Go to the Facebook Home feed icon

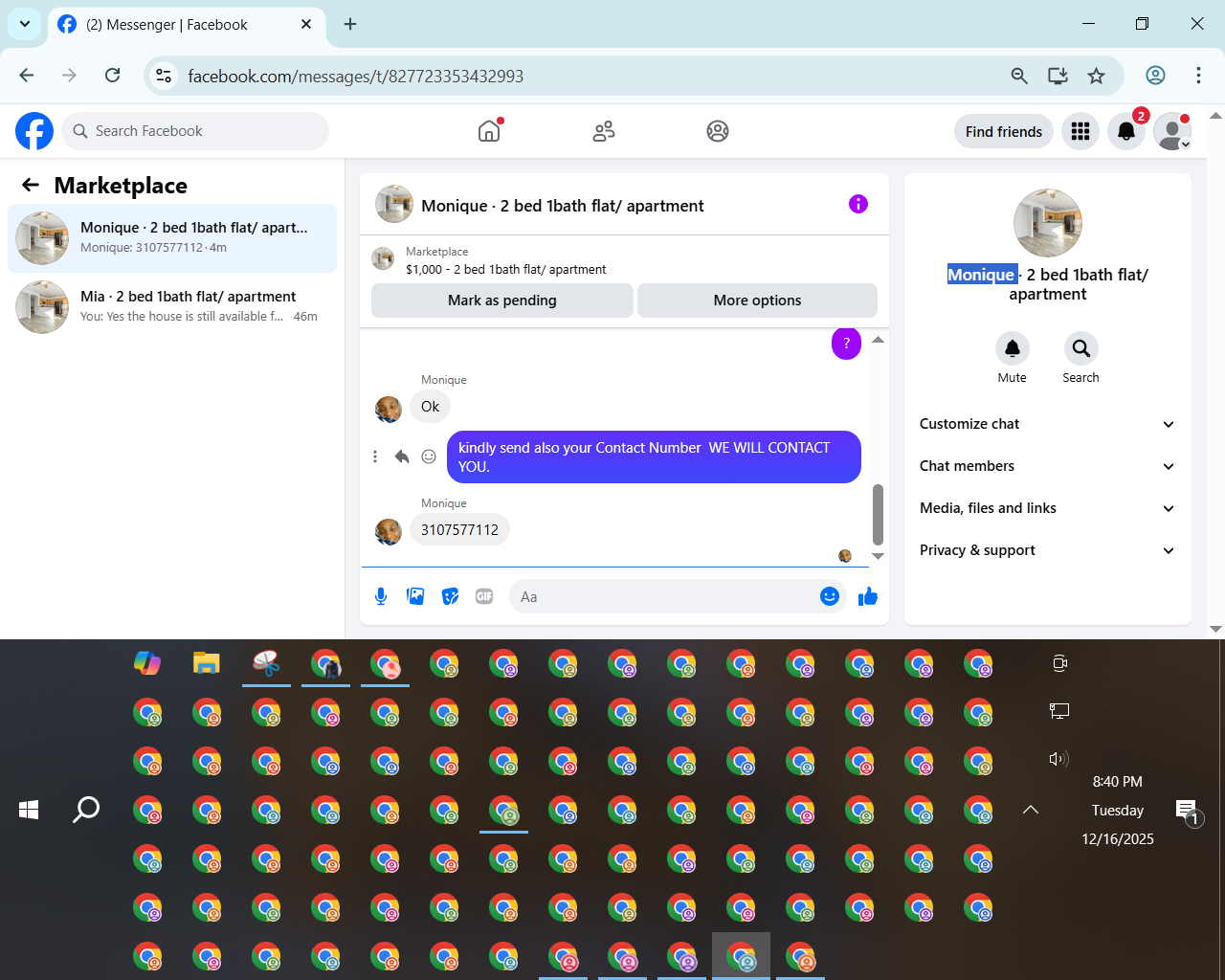(x=489, y=131)
